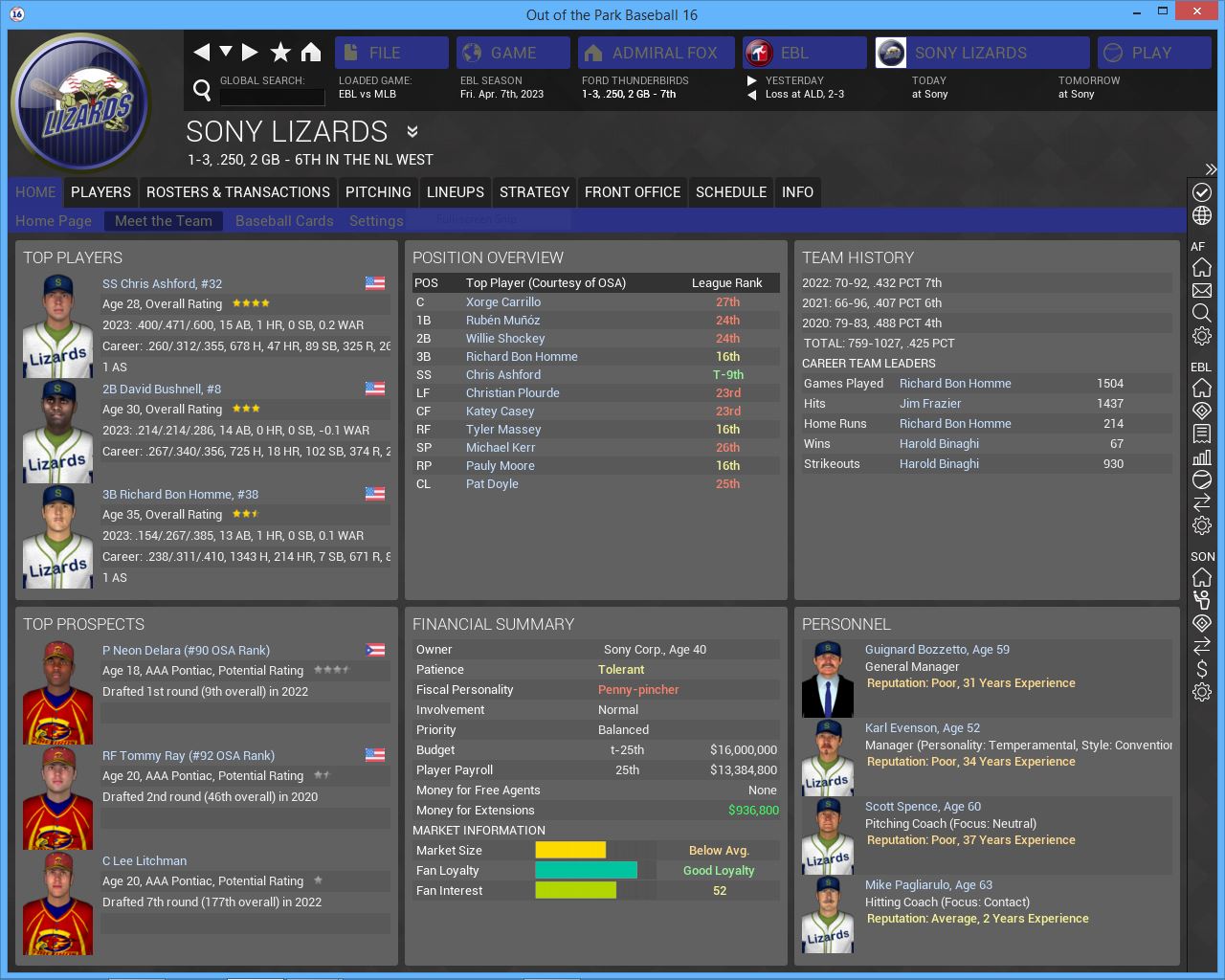Click the globe icon in the right sidebar
Image resolution: width=1225 pixels, height=980 pixels.
tap(1202, 216)
